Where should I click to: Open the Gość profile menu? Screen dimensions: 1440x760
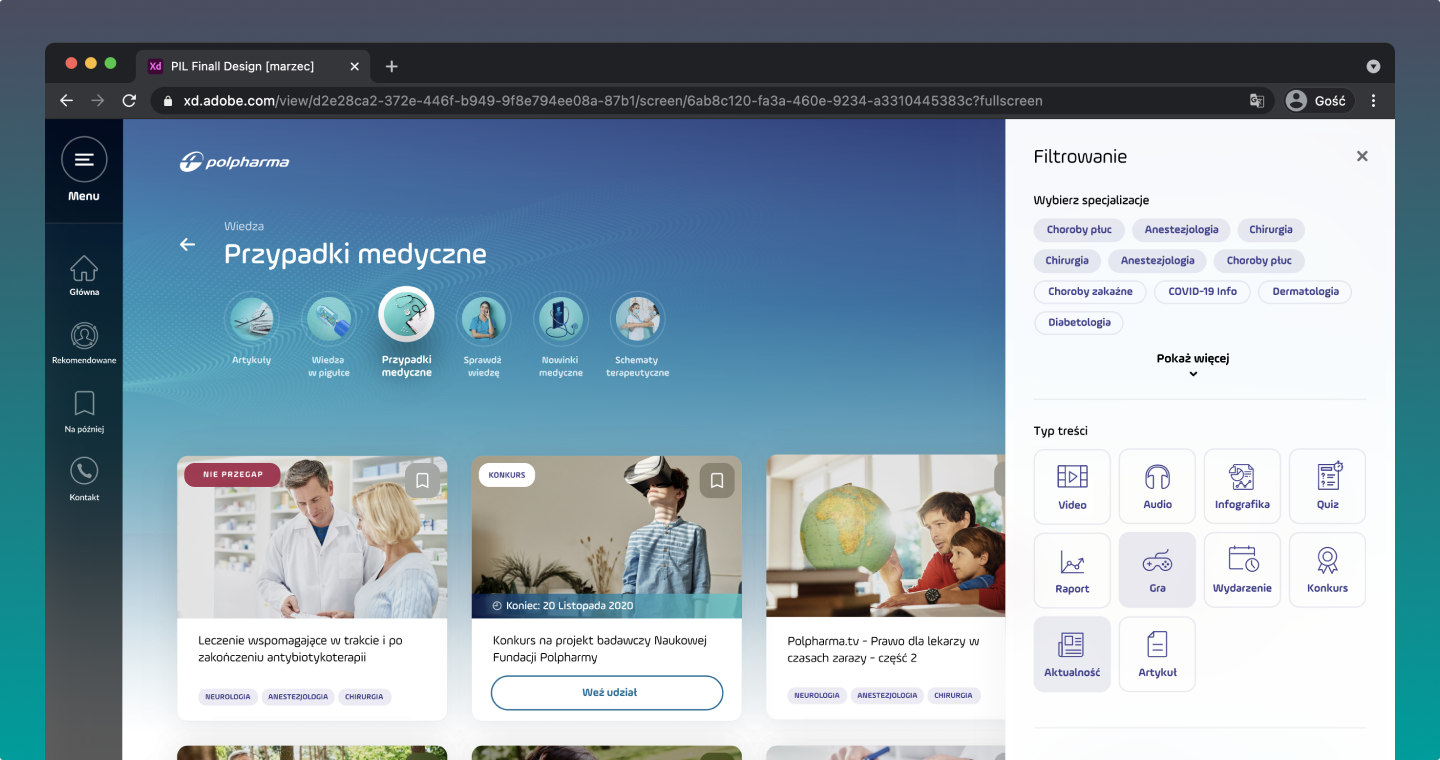[1316, 100]
